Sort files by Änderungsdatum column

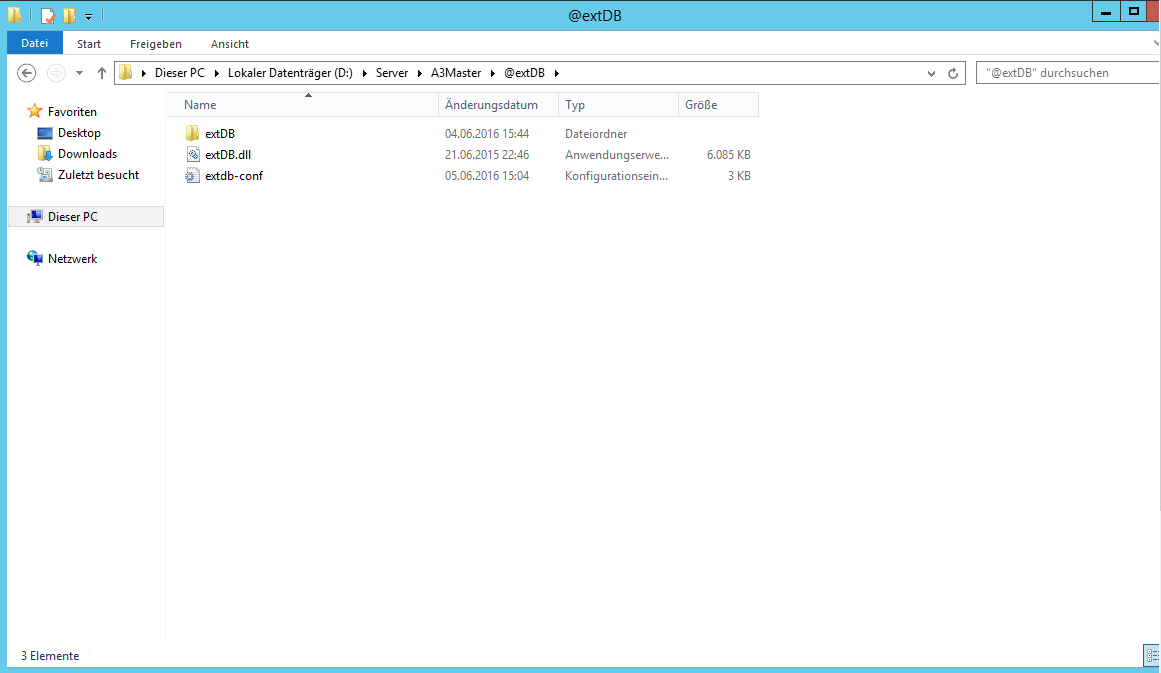click(491, 105)
